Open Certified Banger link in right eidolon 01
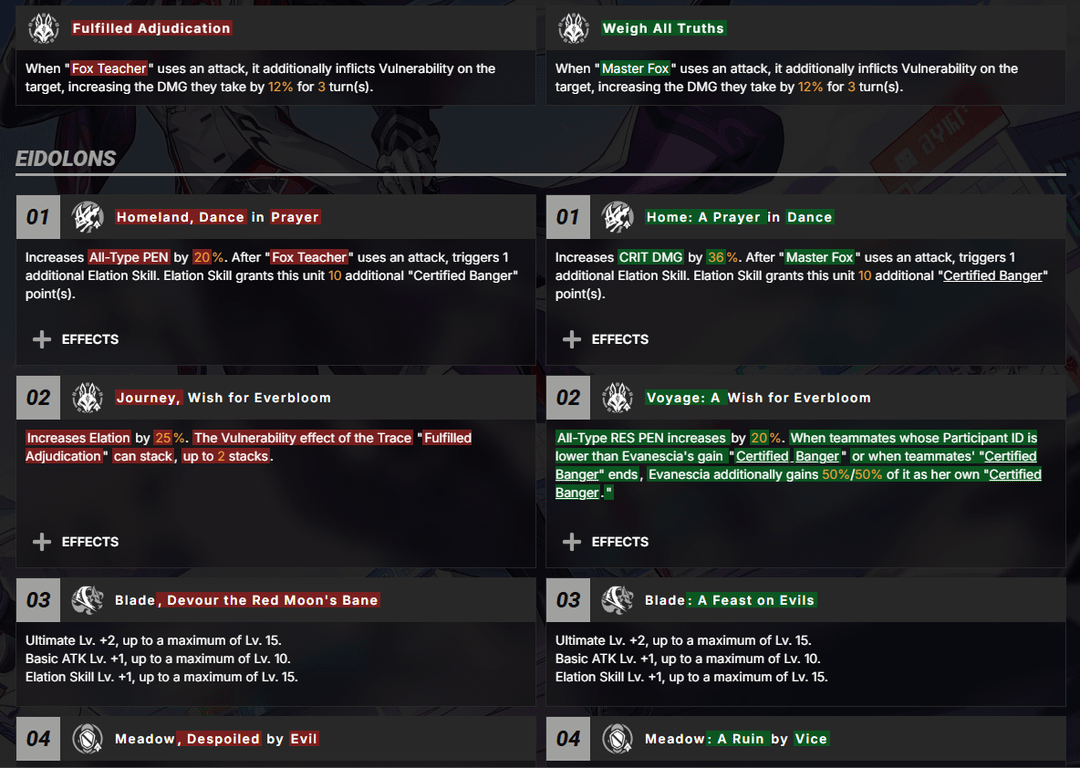Viewport: 1080px width, 768px height. pyautogui.click(x=993, y=276)
